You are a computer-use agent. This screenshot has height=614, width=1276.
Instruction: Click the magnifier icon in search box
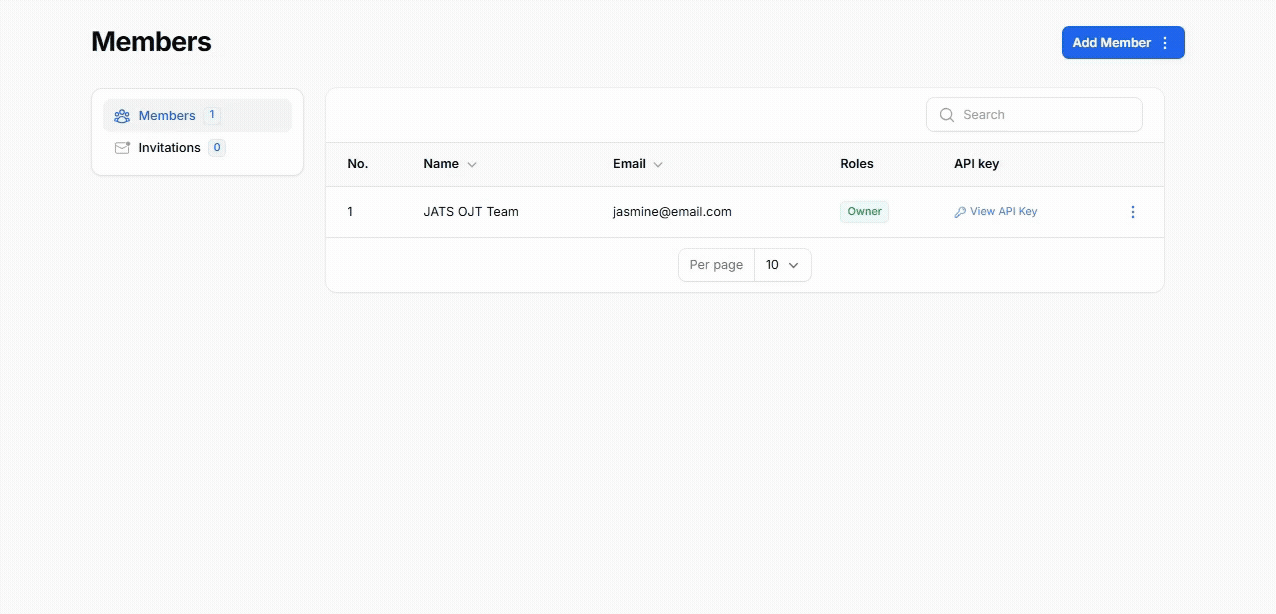[947, 115]
